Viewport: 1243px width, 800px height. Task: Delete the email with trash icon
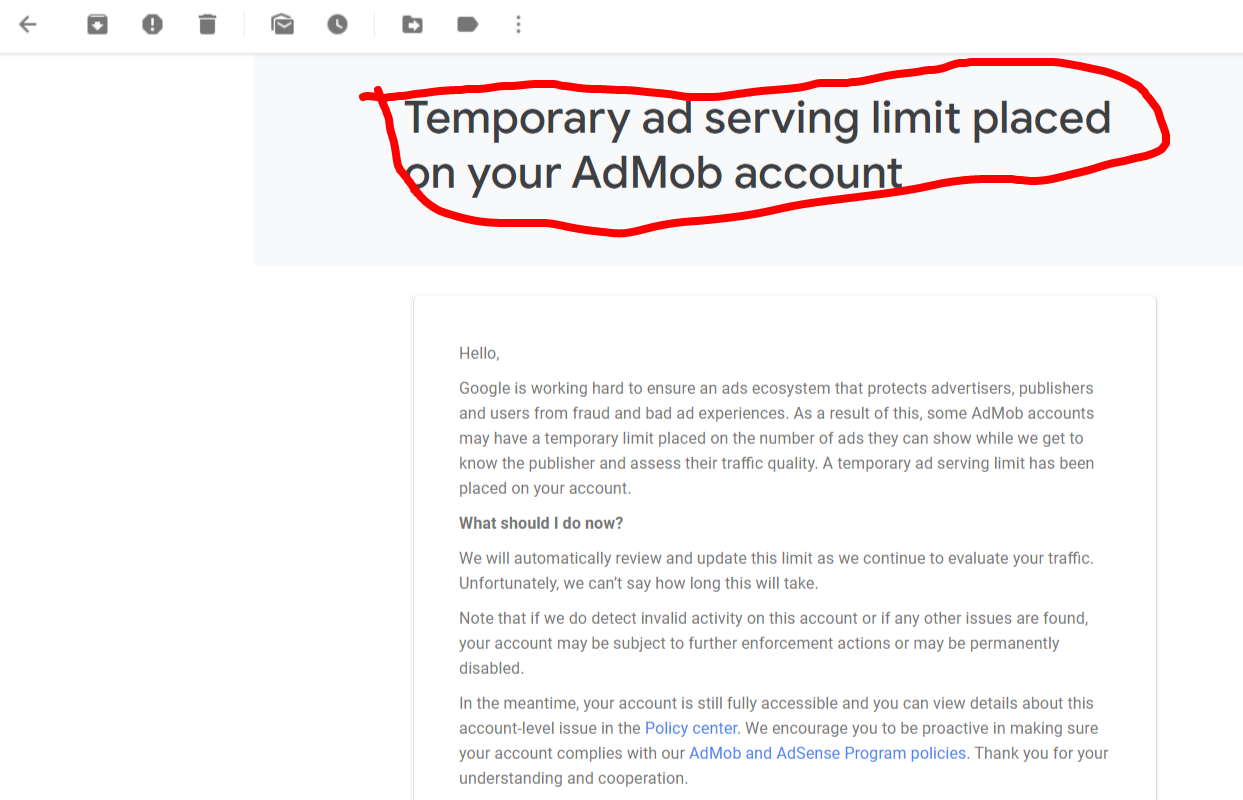[x=207, y=24]
